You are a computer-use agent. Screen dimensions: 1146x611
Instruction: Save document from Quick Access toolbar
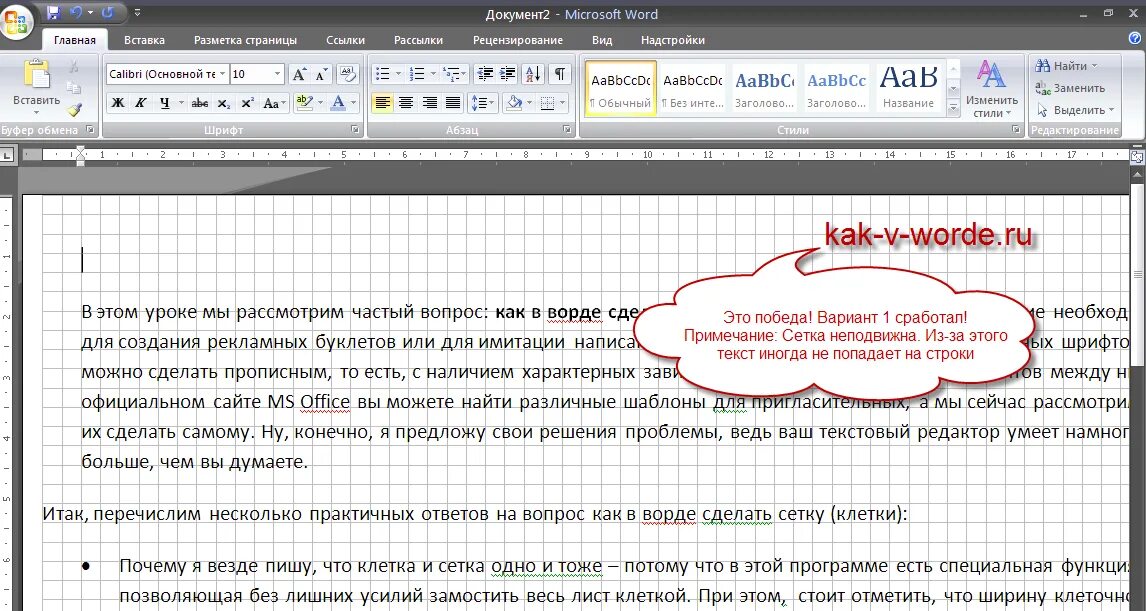coord(53,12)
